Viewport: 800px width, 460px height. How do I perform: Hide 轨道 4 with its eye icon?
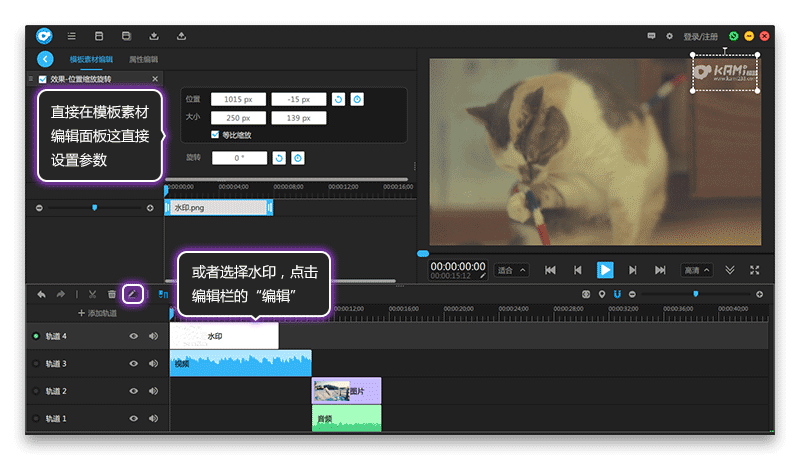(134, 336)
